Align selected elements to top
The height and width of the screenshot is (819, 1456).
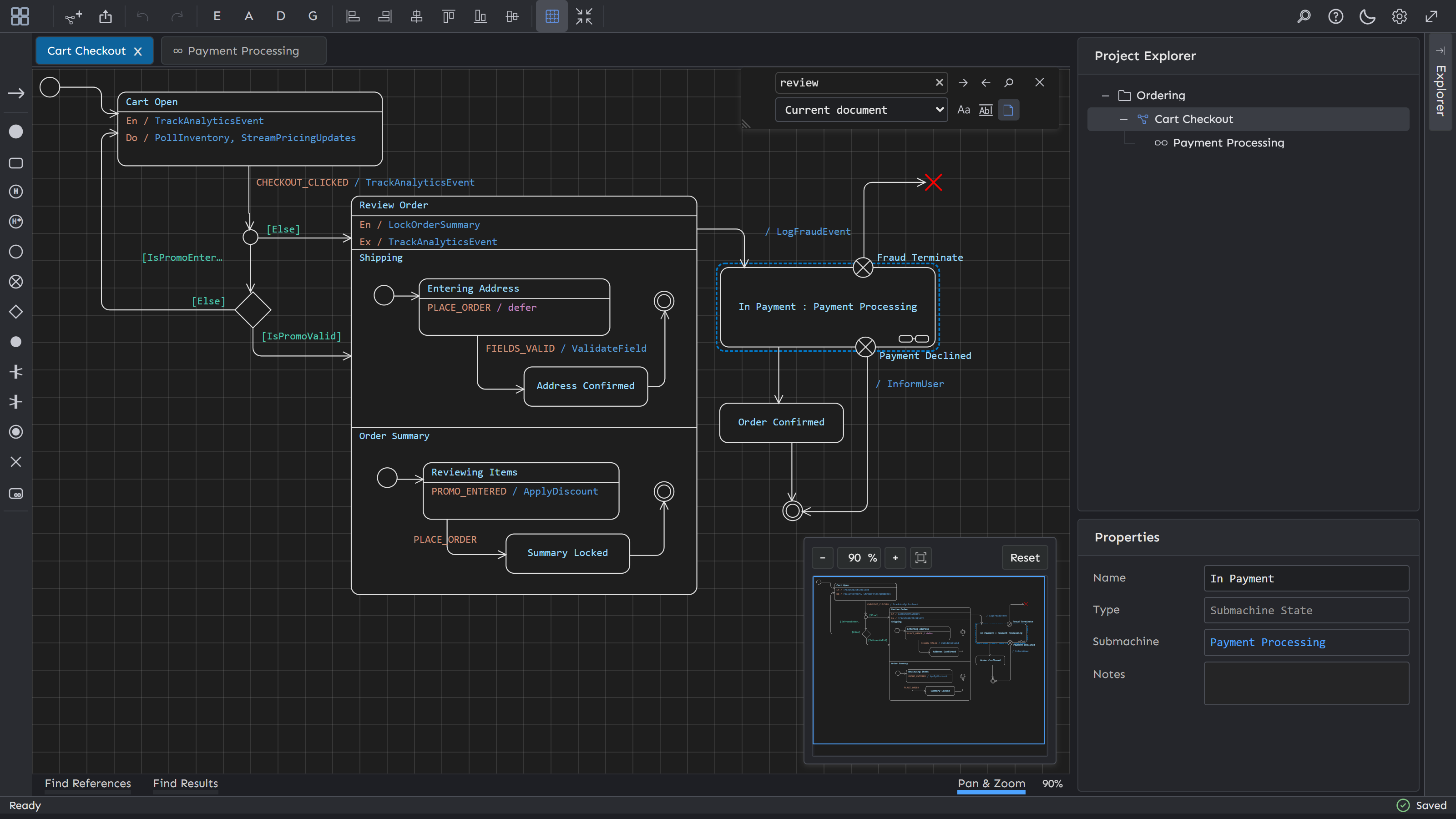448,16
